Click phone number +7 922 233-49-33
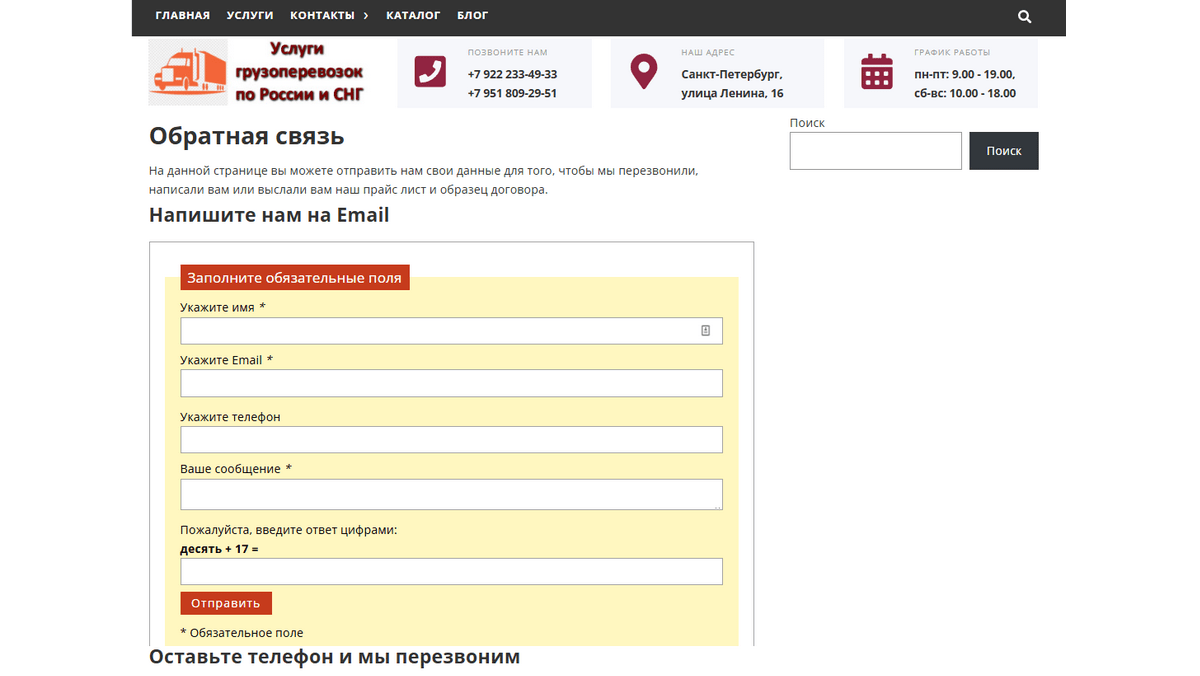1200x676 pixels. coord(512,75)
